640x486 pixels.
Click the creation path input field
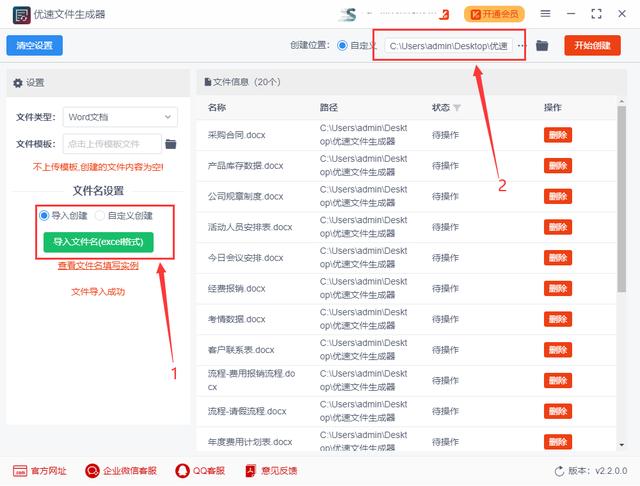[448, 46]
